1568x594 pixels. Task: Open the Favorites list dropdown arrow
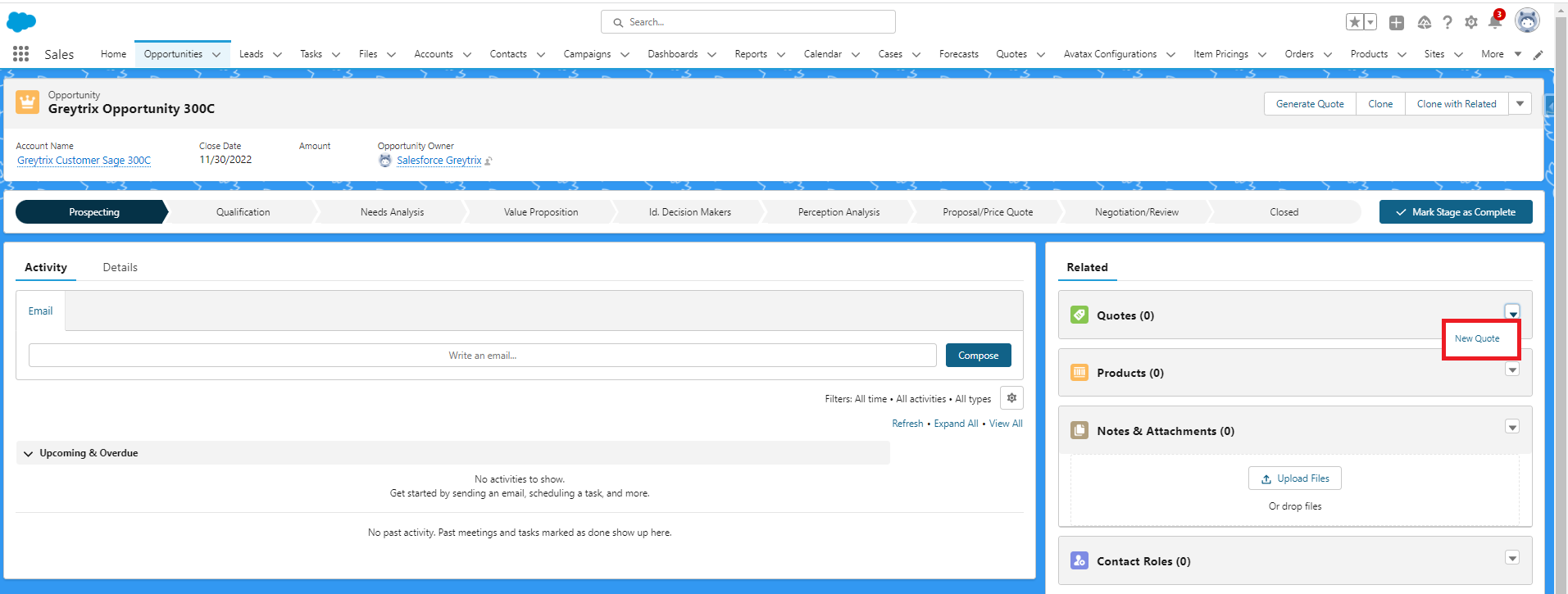tap(1370, 22)
